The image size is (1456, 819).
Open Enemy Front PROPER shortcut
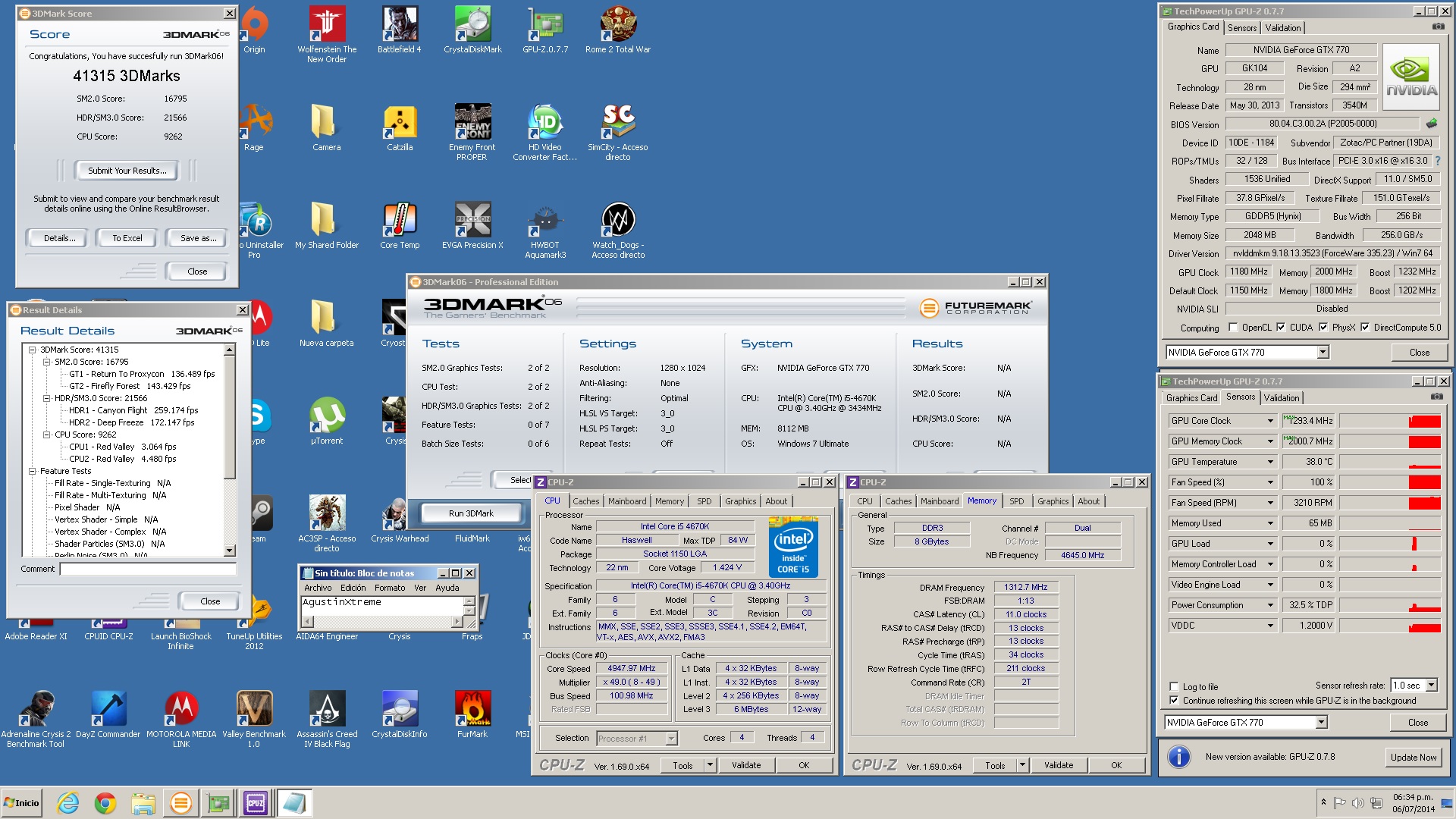(472, 132)
